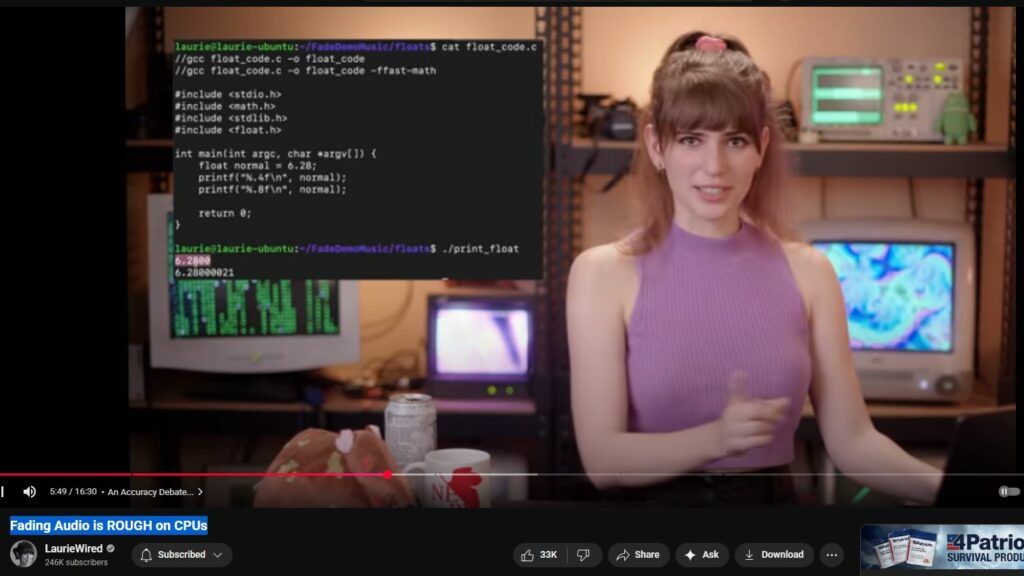Share this video

click(638, 555)
